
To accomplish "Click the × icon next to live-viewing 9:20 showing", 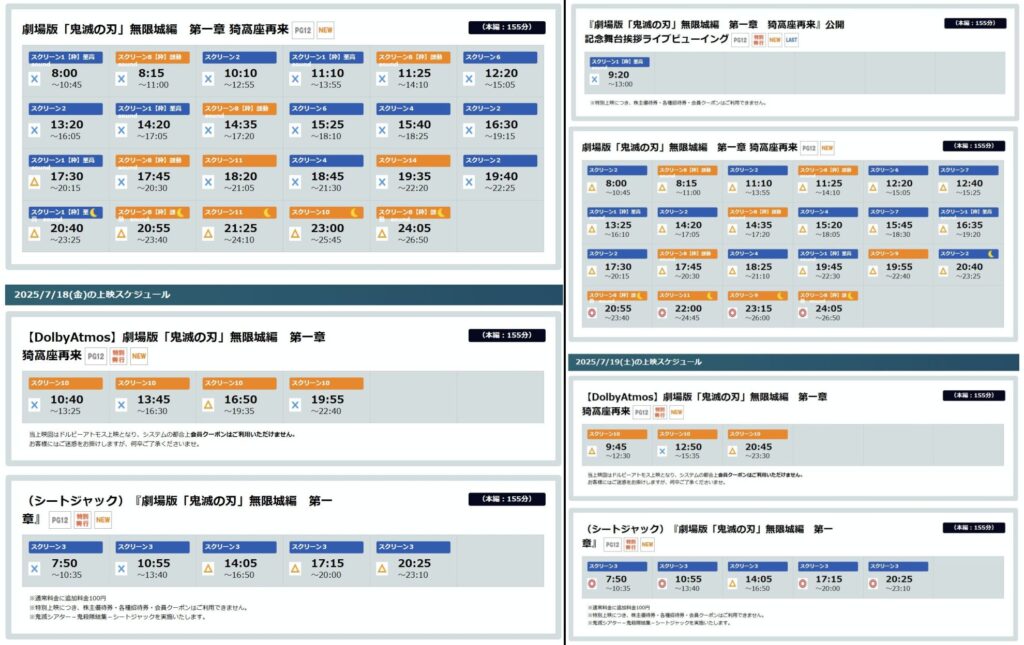I will click(594, 79).
